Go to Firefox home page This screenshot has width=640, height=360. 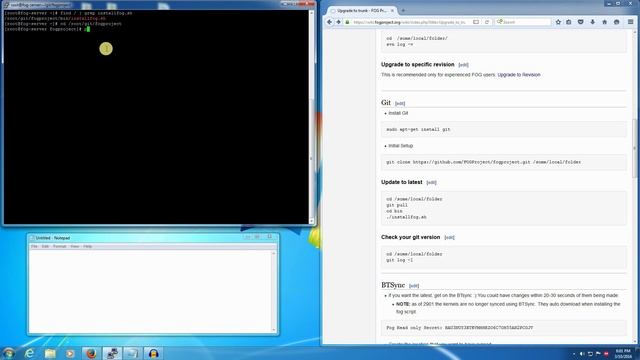(604, 22)
